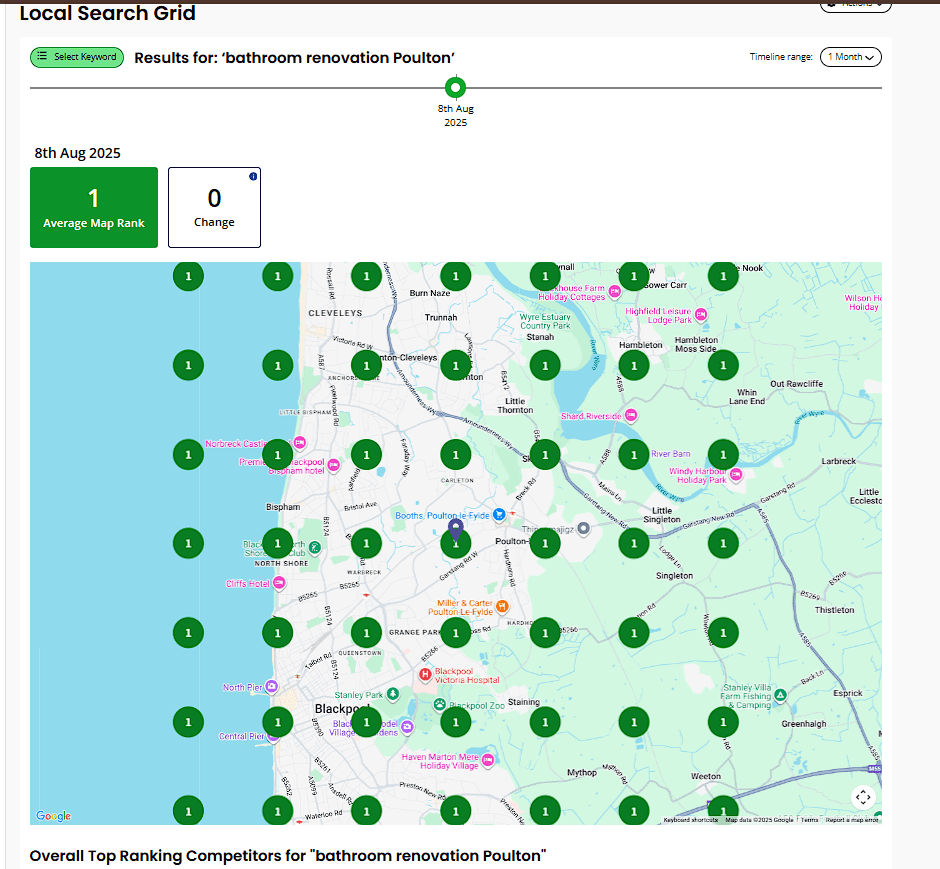Open the Timeline range 1 Month dropdown
Viewport: 940px width, 869px height.
click(x=850, y=57)
